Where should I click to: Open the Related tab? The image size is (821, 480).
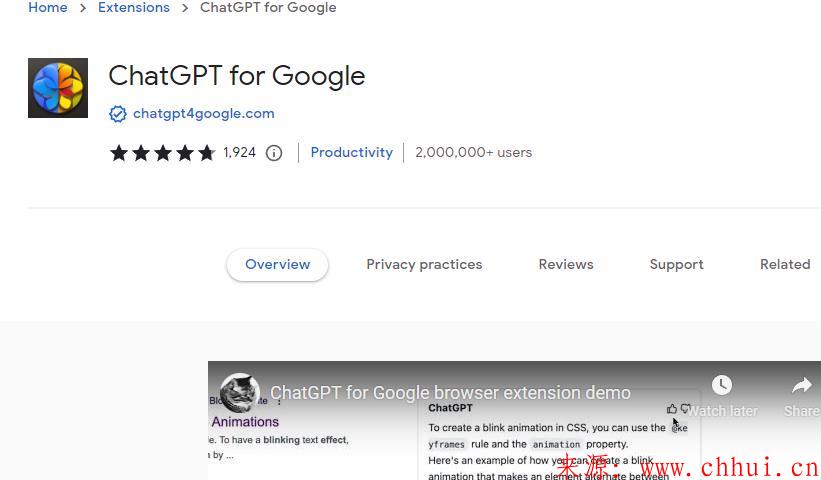pyautogui.click(x=785, y=264)
